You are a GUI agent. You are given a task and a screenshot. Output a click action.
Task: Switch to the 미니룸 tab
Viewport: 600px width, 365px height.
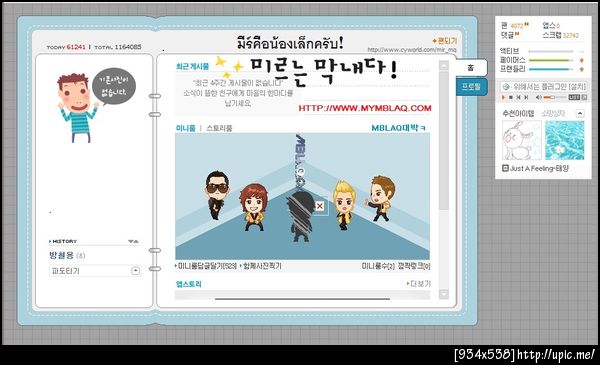tap(186, 128)
